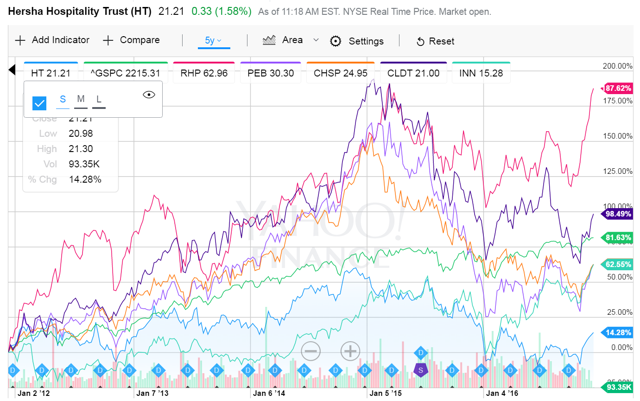Choose the S line size option
640x401 pixels.
(x=62, y=100)
